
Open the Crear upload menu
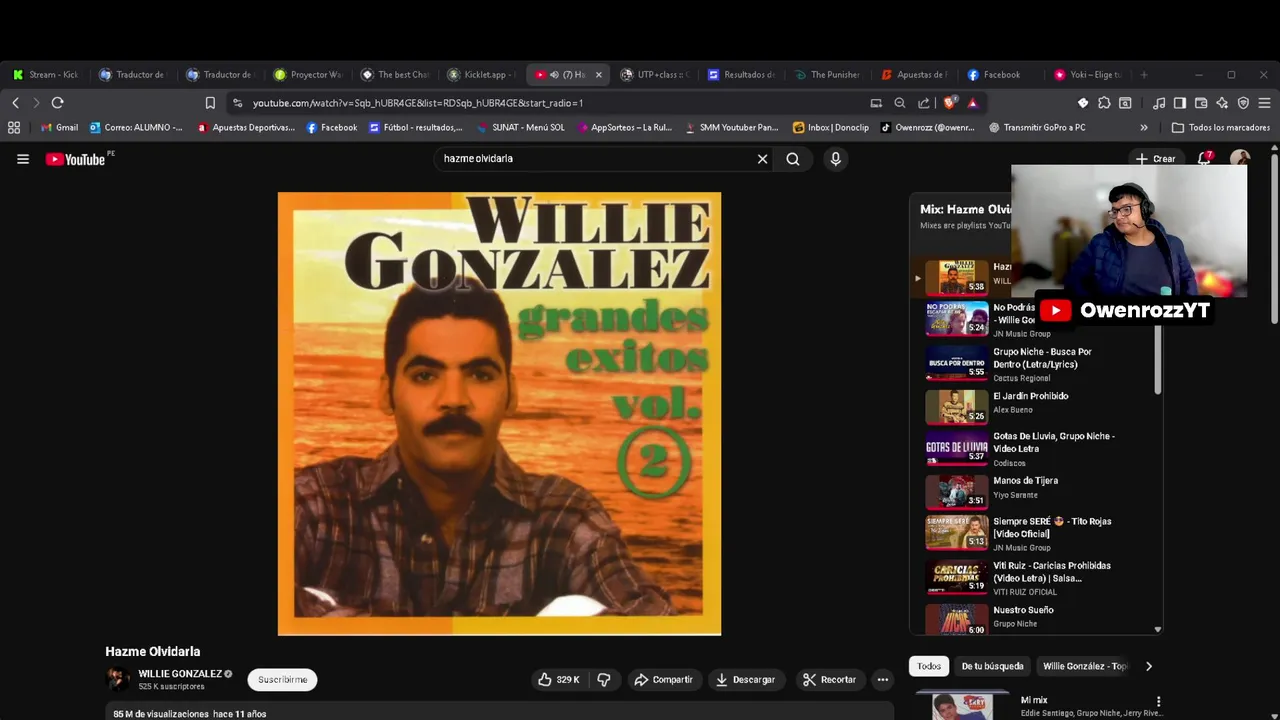[x=1155, y=159]
